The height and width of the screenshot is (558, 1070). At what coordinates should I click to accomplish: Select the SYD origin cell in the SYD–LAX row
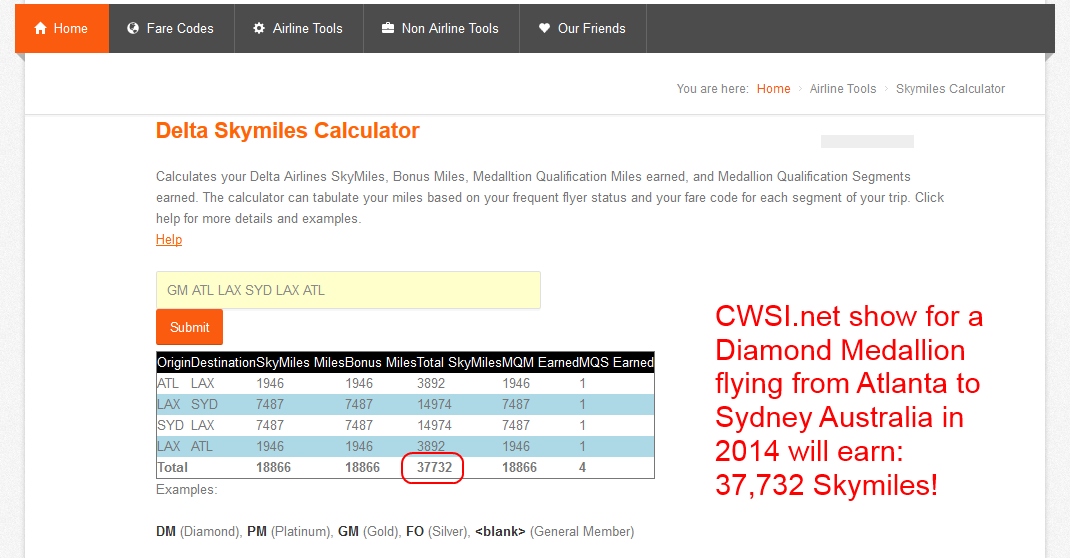[x=171, y=425]
